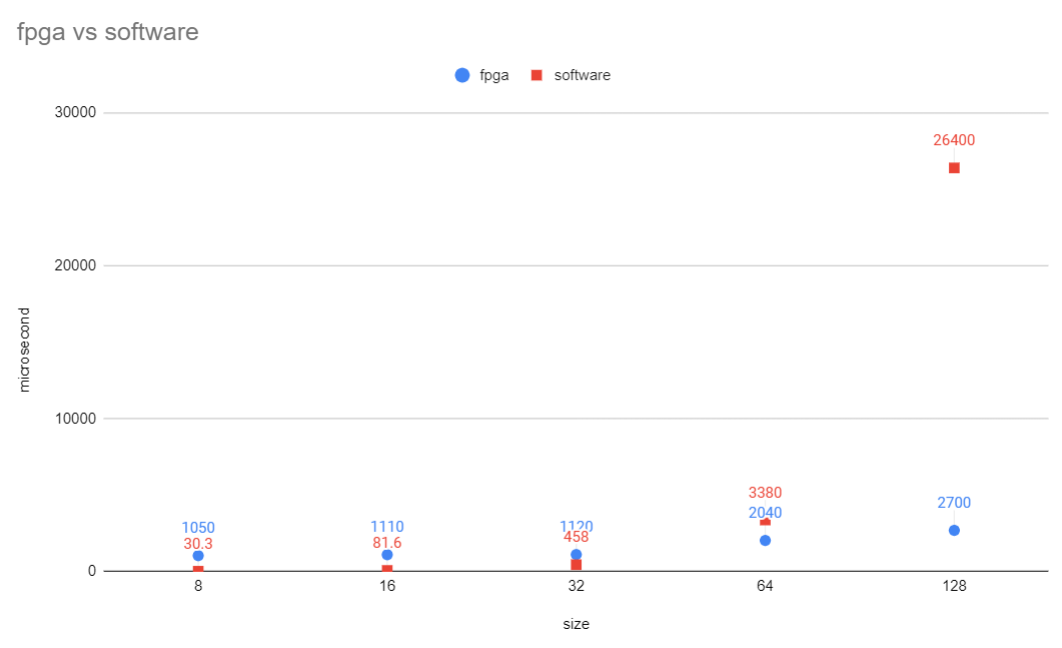Select the chart title 'fpga vs software'
The width and height of the screenshot is (1062, 648).
(108, 32)
